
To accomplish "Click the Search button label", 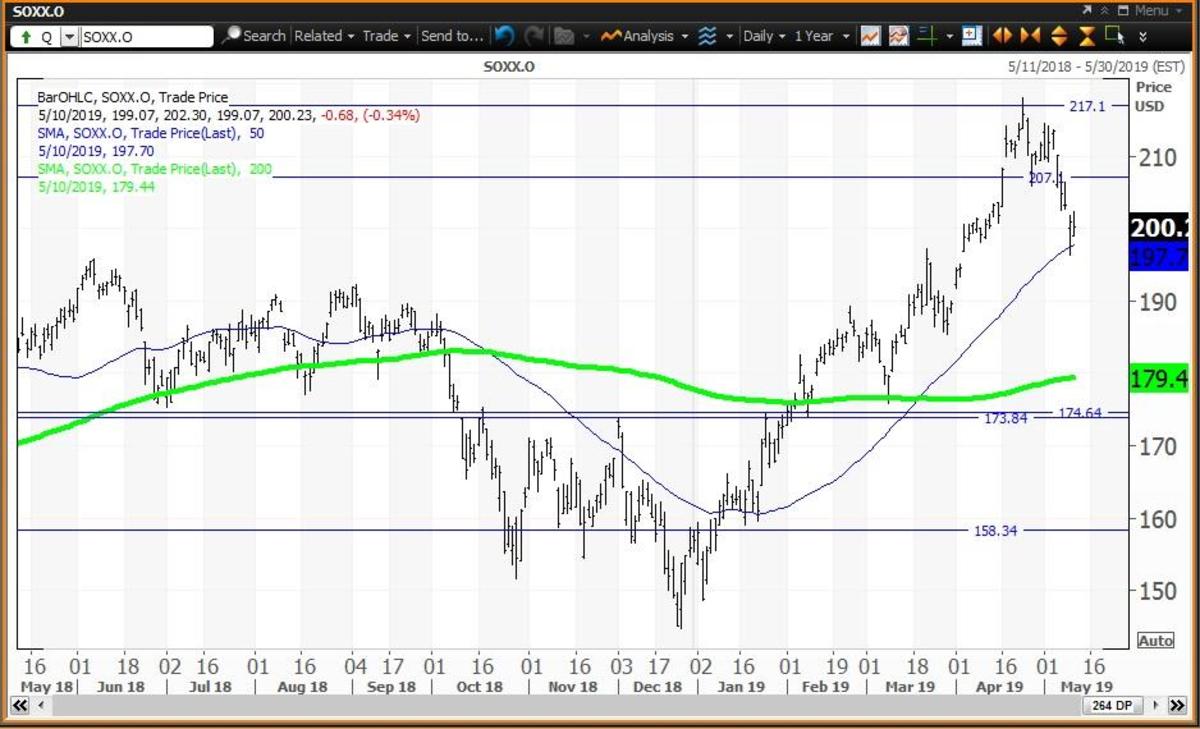I will pos(264,36).
